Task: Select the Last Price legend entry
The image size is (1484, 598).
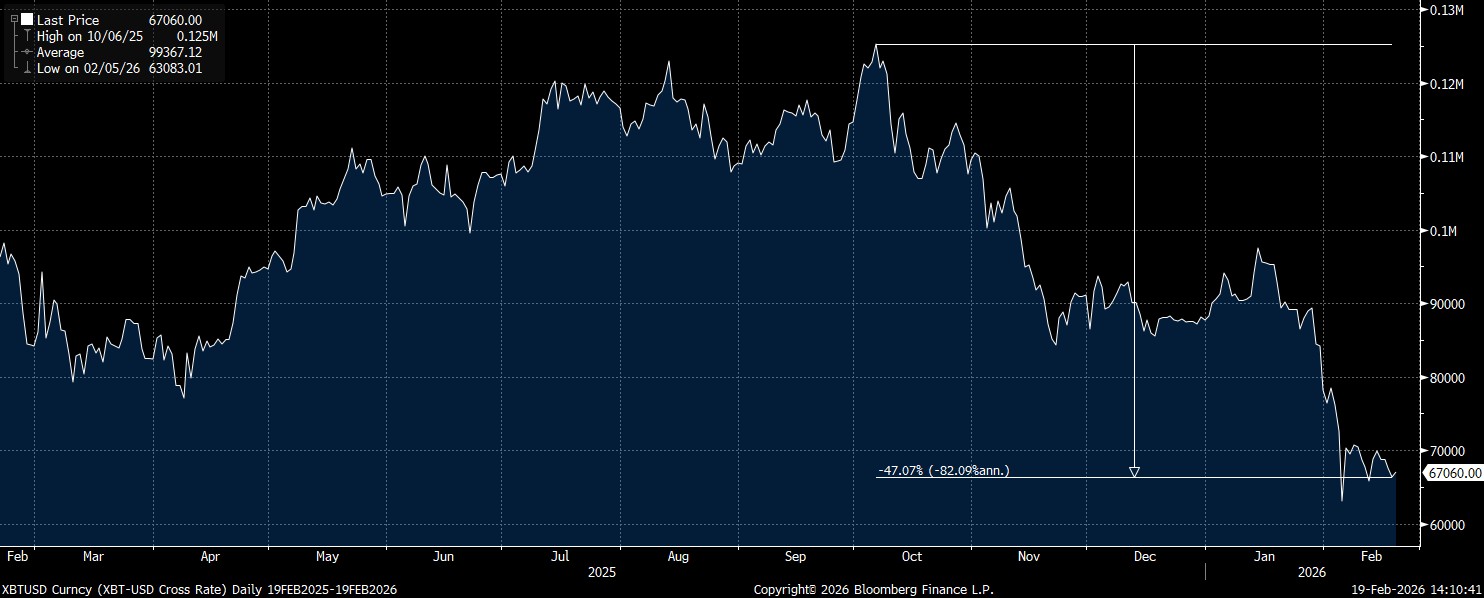Action: click(68, 20)
